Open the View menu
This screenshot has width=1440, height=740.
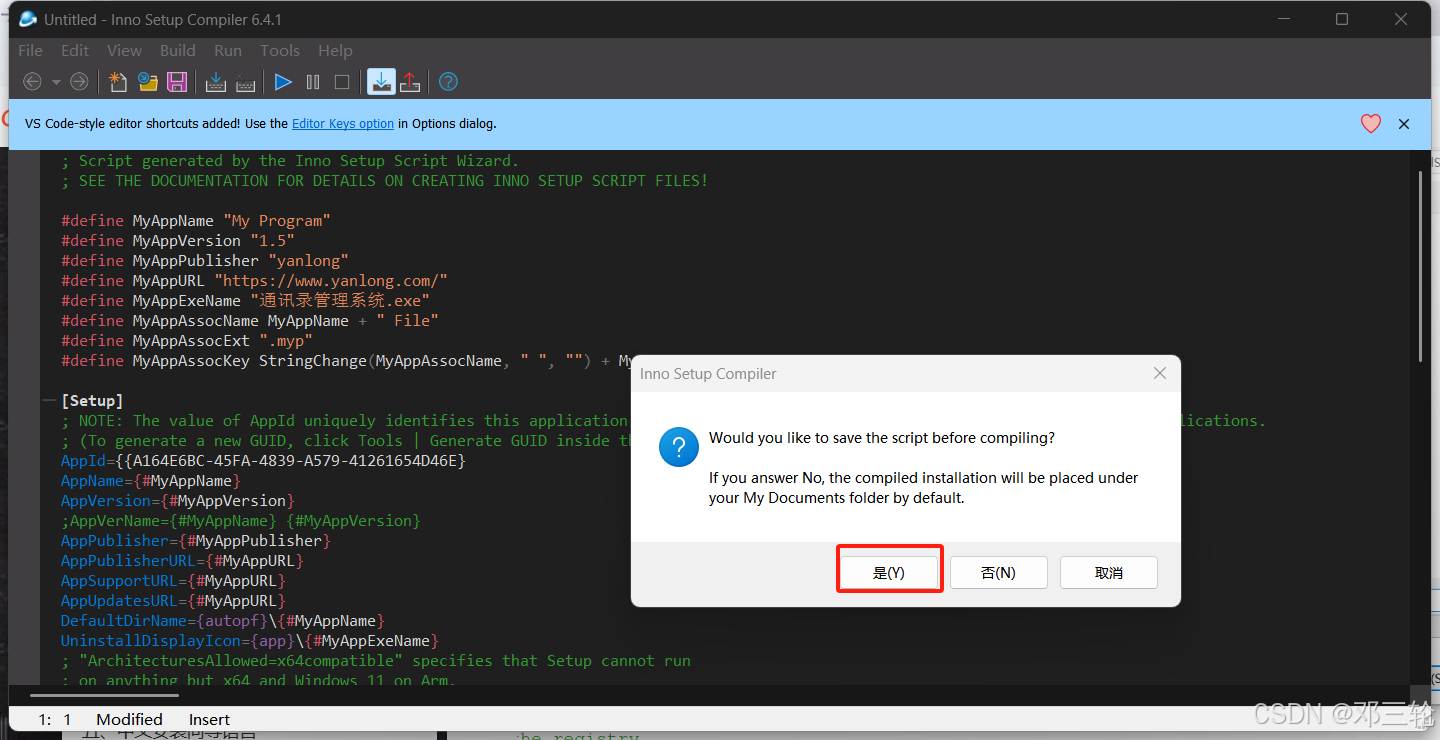tap(124, 50)
